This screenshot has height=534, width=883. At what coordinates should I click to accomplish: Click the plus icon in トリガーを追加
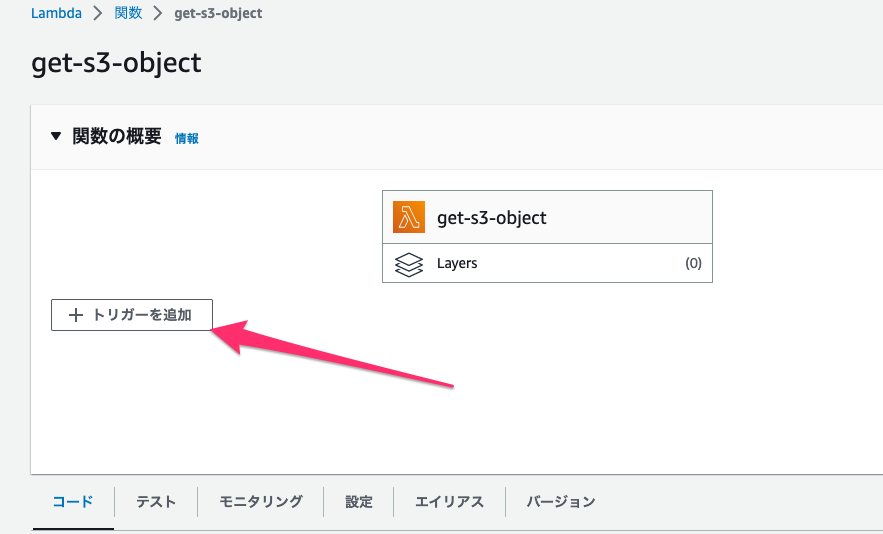click(75, 315)
